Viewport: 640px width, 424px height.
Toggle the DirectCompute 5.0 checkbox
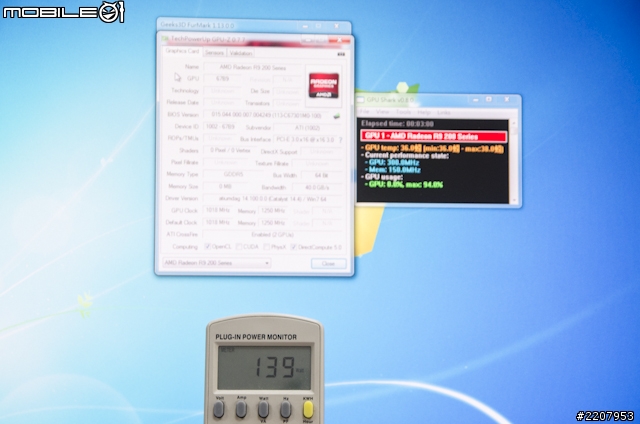(x=293, y=247)
